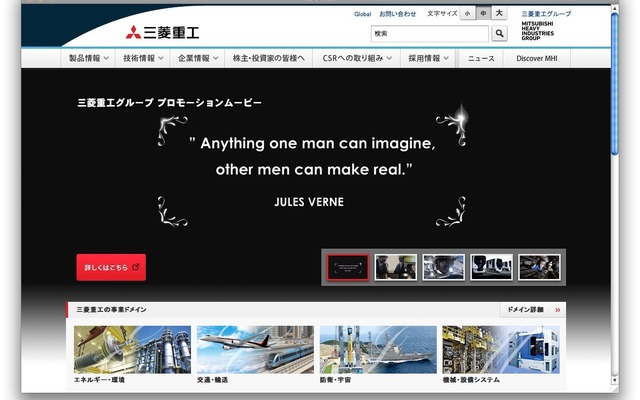Click the scrollbar down arrow
The height and width of the screenshot is (400, 640).
click(615, 380)
